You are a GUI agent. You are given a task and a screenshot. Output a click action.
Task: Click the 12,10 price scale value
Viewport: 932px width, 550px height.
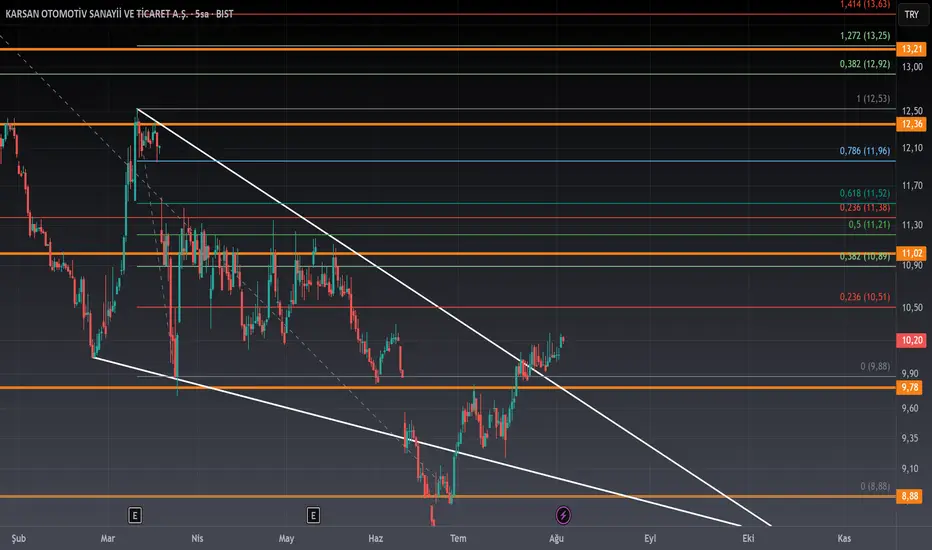pos(912,148)
